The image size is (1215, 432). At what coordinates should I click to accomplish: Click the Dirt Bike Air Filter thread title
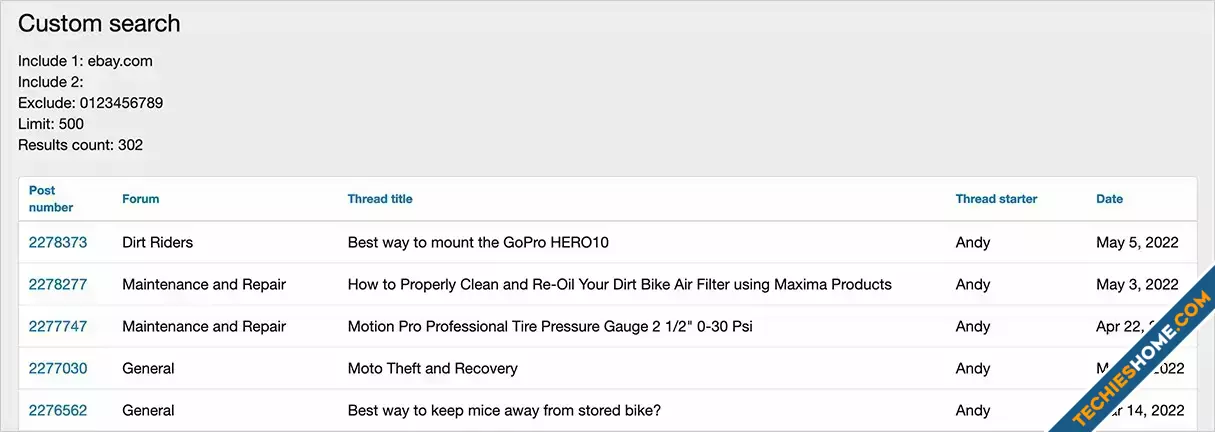[x=619, y=284]
